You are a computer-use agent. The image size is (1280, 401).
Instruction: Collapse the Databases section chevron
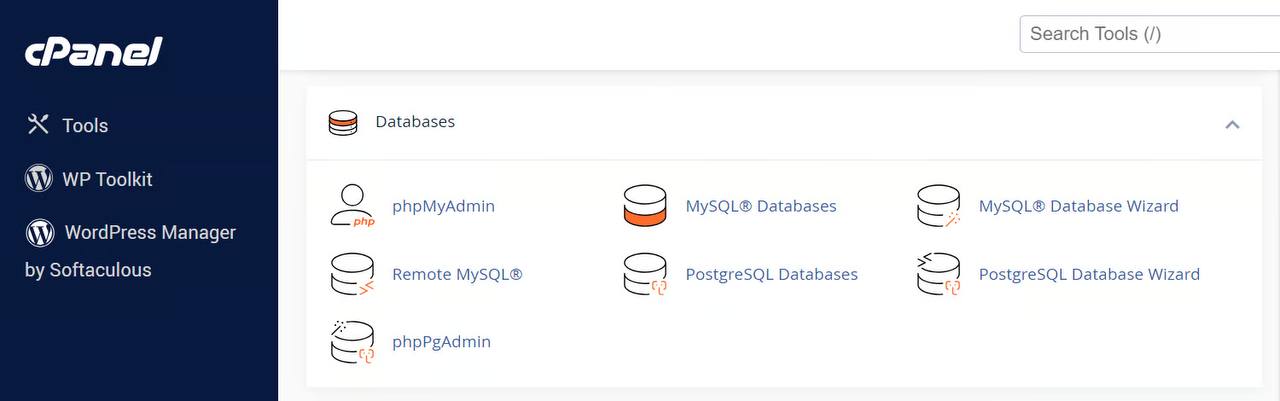[1232, 124]
